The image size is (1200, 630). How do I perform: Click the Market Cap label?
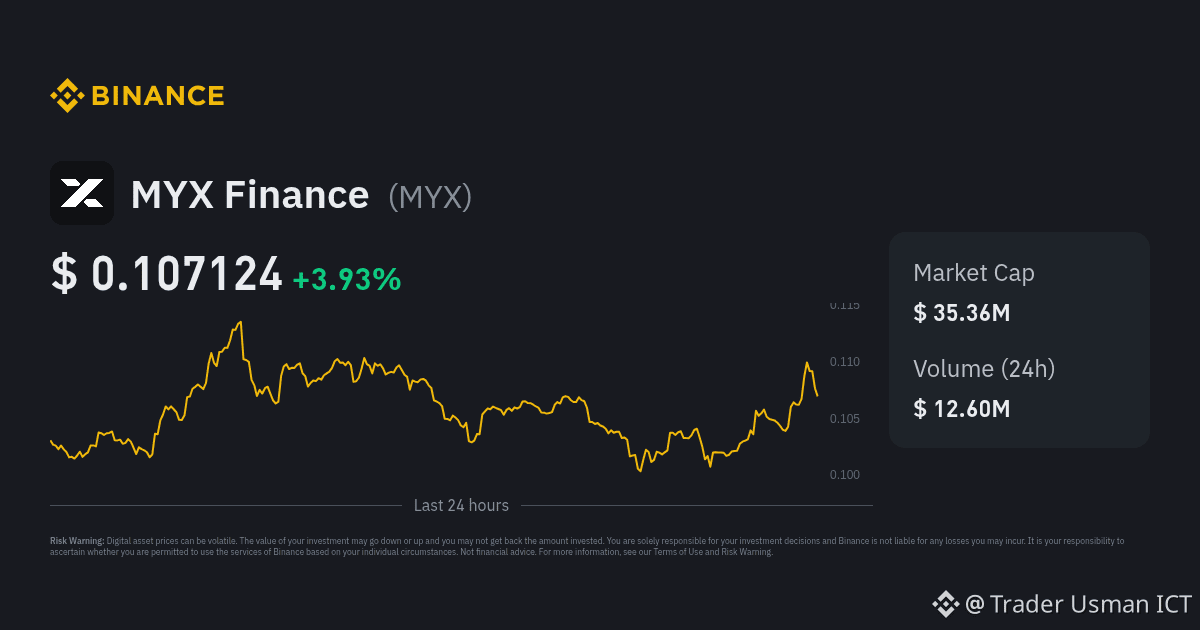(x=974, y=273)
